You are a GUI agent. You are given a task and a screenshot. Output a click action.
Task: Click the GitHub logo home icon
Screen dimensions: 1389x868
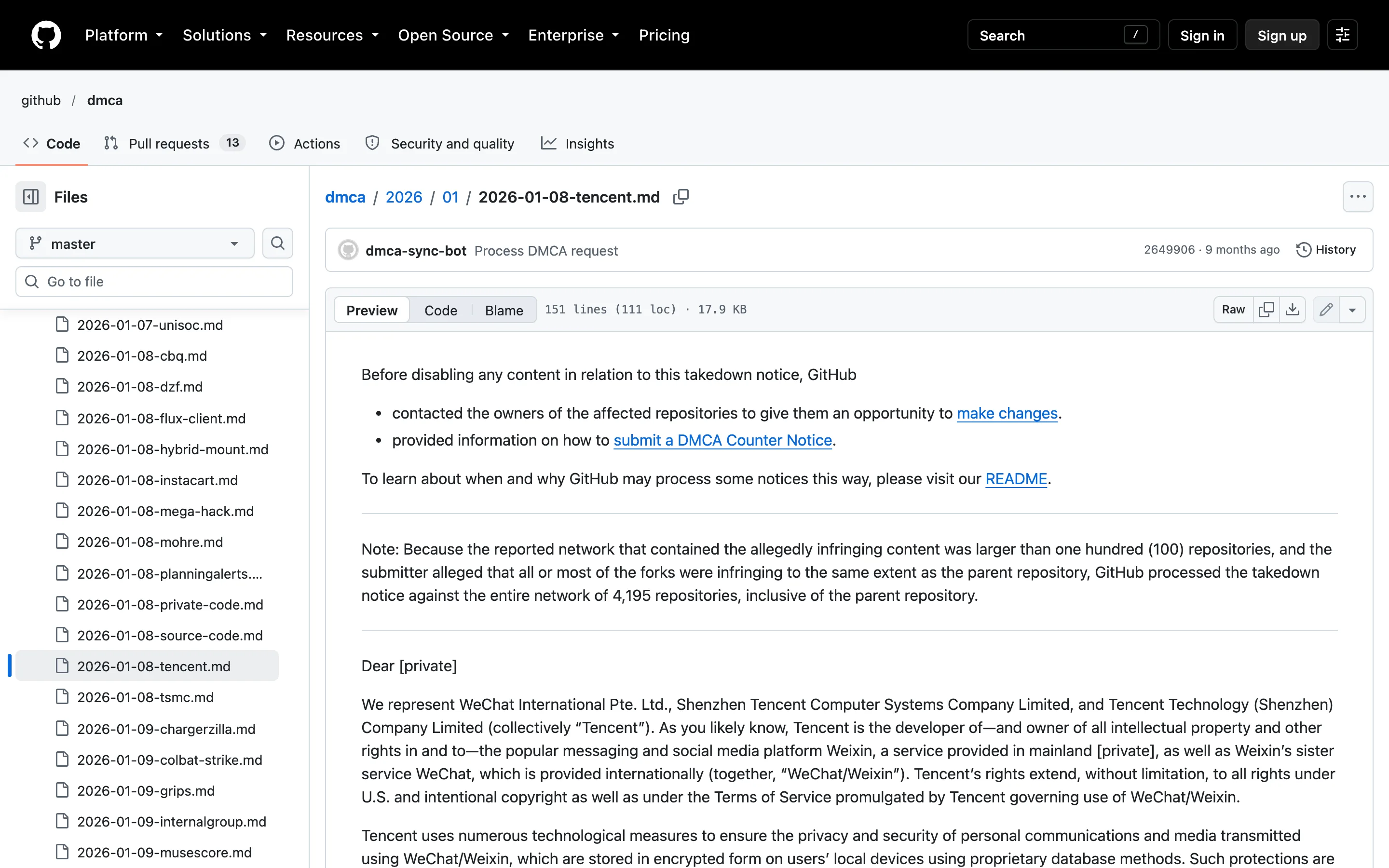tap(46, 35)
